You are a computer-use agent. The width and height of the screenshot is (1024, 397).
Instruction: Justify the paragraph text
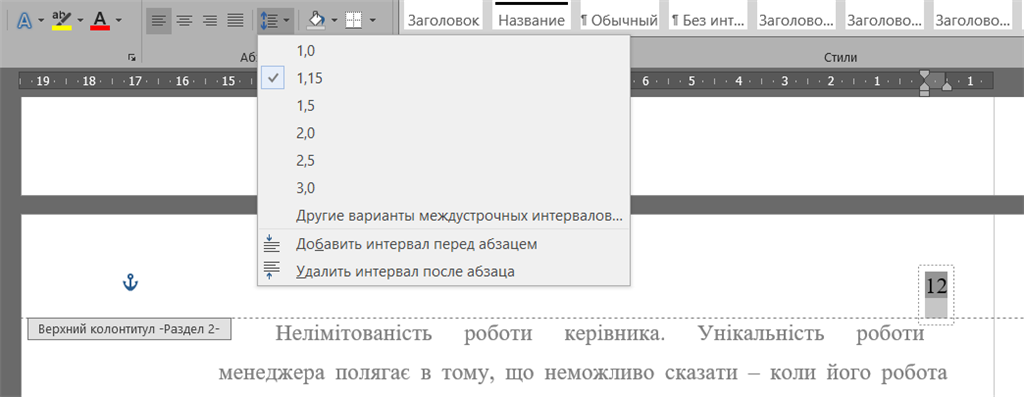235,21
